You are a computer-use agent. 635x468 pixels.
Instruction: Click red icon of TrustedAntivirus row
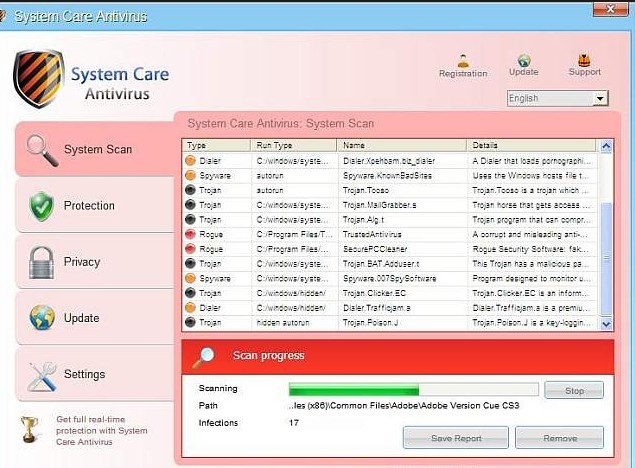pyautogui.click(x=190, y=234)
